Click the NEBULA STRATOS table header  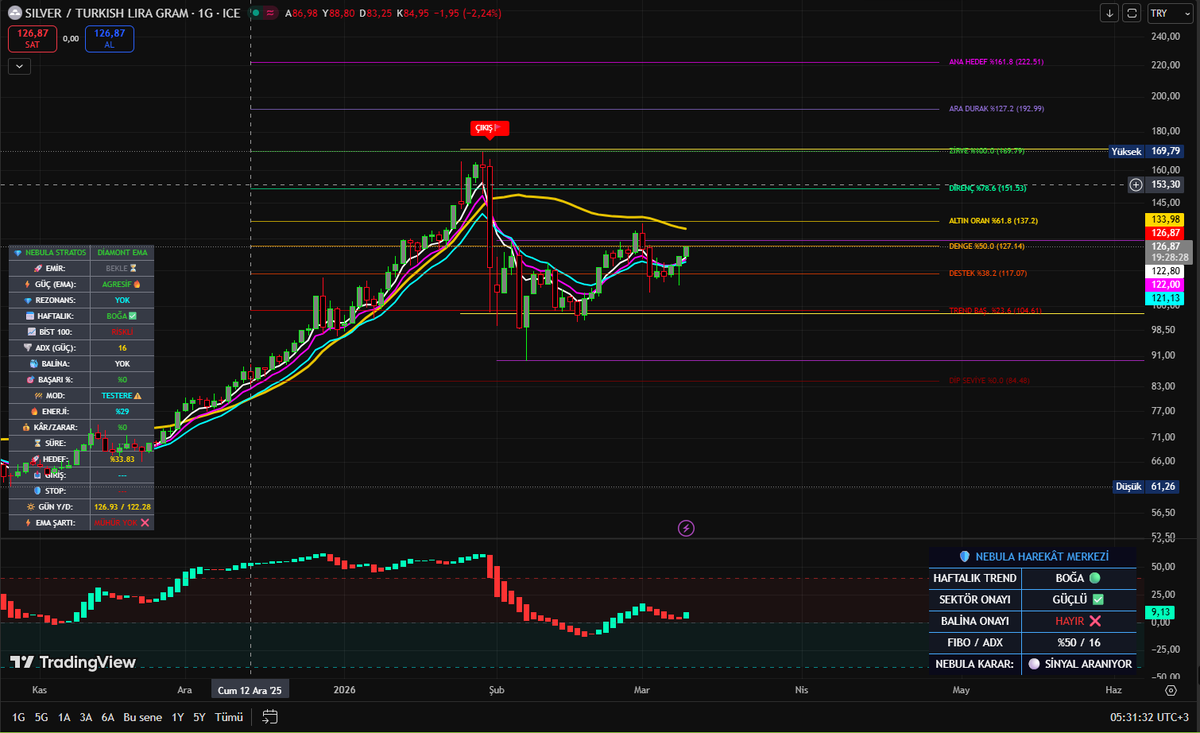click(50, 253)
